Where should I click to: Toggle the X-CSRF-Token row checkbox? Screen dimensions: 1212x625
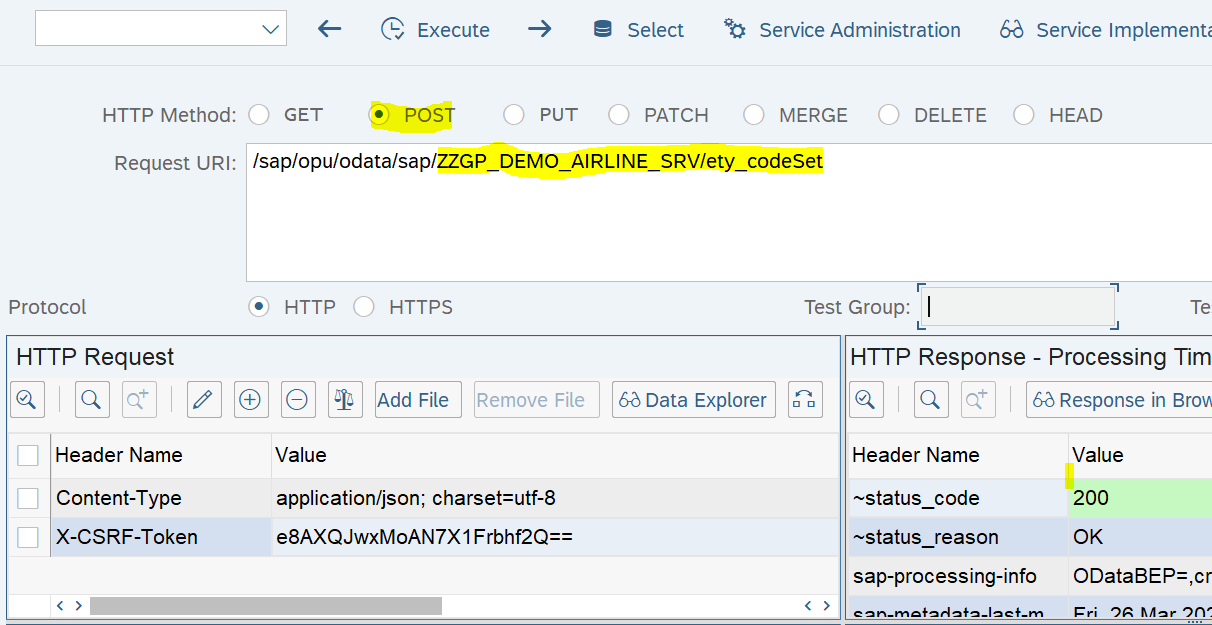tap(28, 537)
